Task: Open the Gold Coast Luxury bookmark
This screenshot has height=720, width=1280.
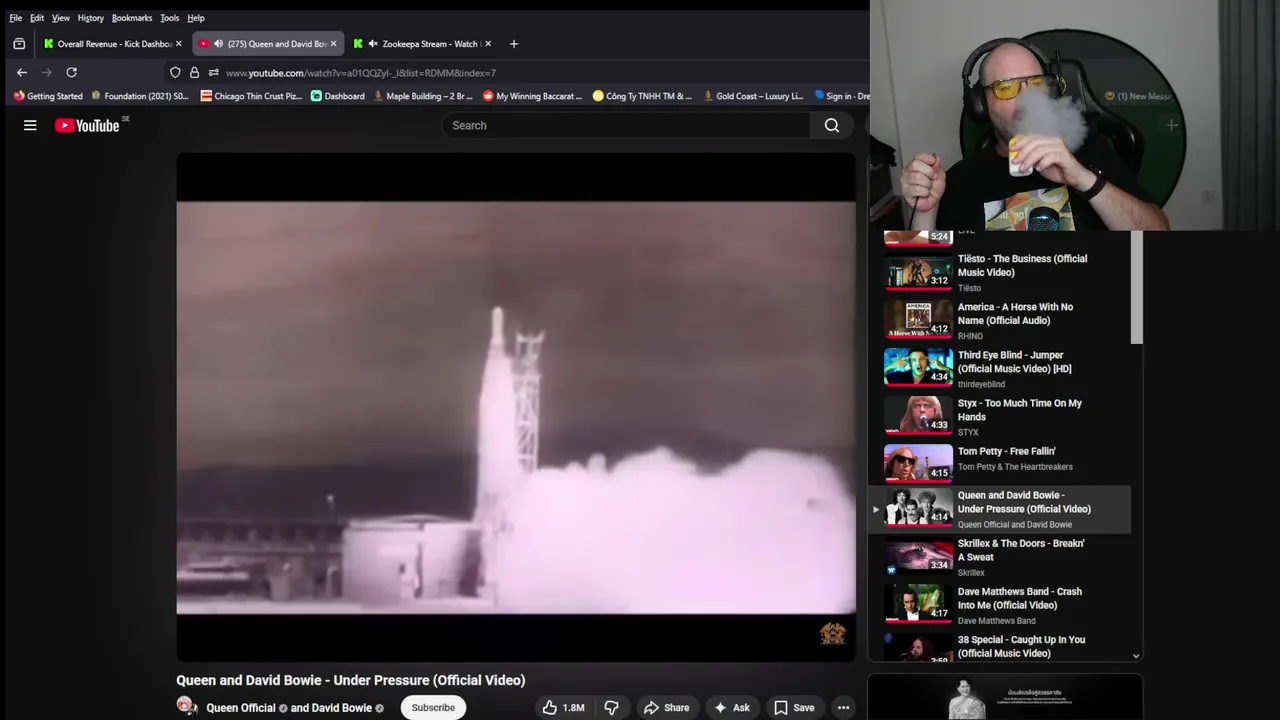Action: pos(753,96)
